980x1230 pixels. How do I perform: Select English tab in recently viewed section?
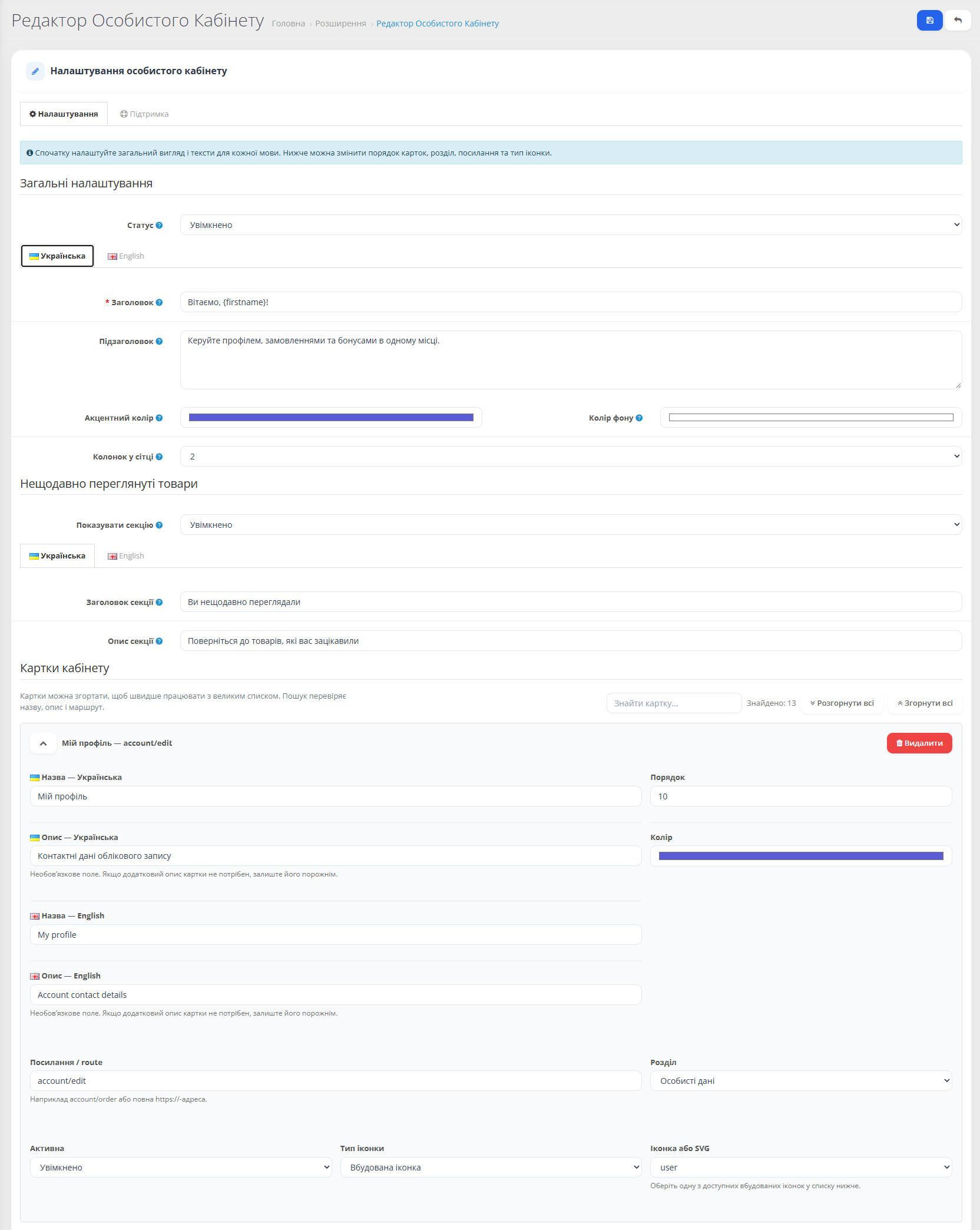pyautogui.click(x=125, y=556)
